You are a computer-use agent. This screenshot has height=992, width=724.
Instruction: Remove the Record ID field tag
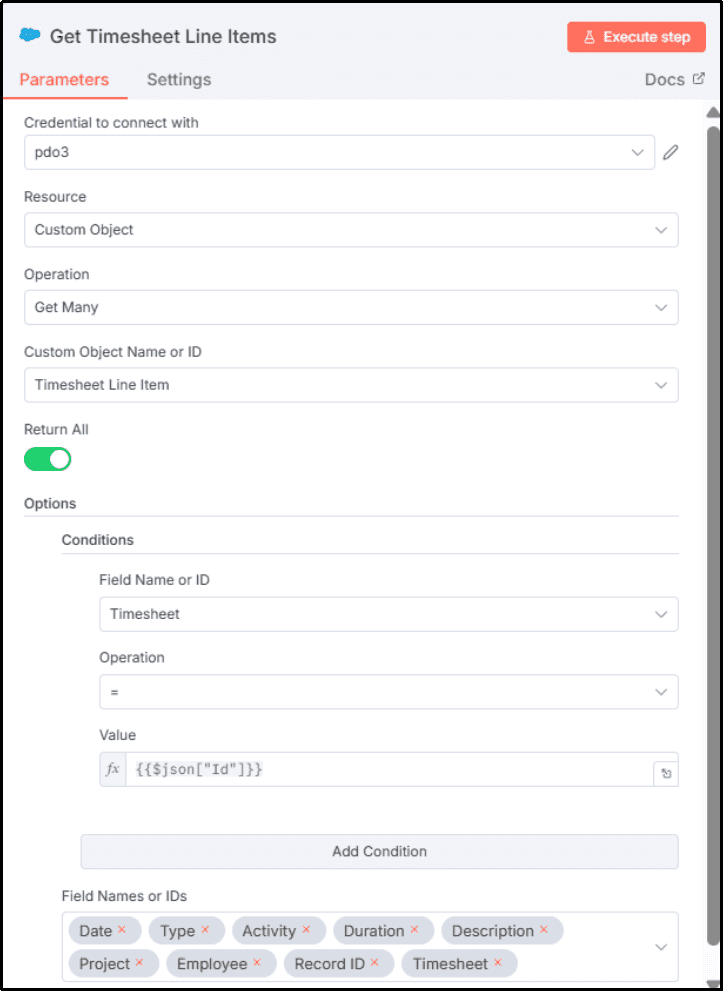[375, 963]
